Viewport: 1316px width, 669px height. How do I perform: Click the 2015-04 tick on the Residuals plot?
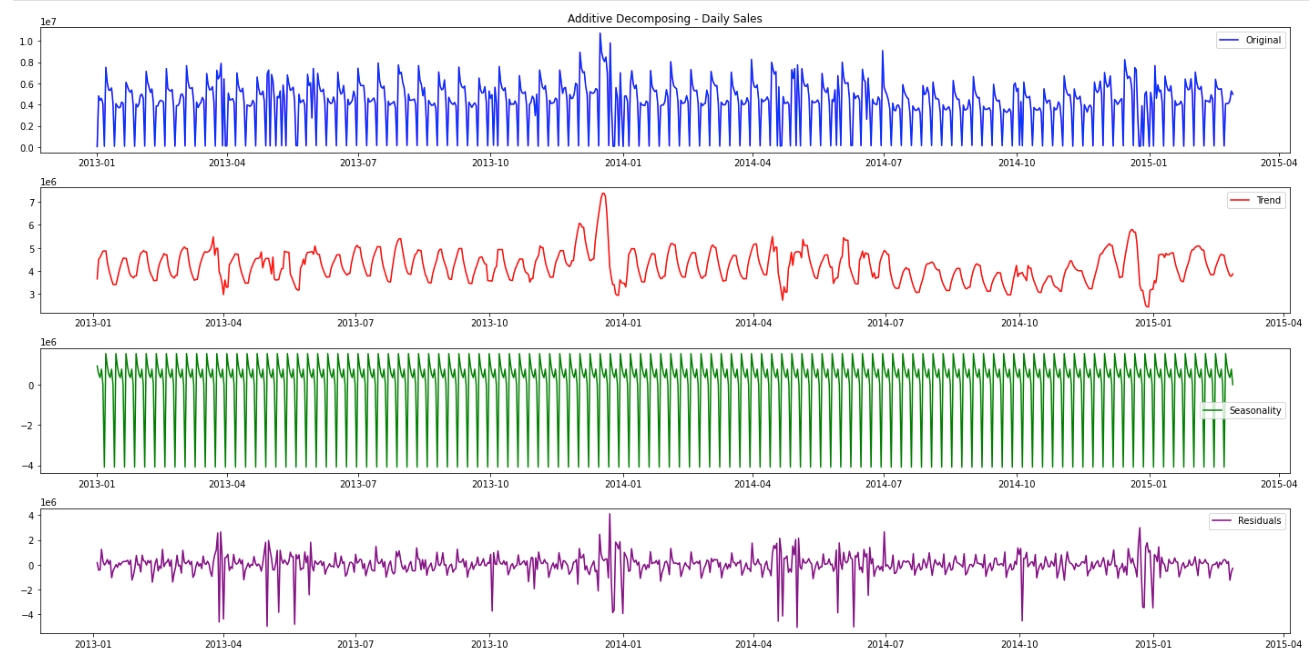click(x=1280, y=646)
